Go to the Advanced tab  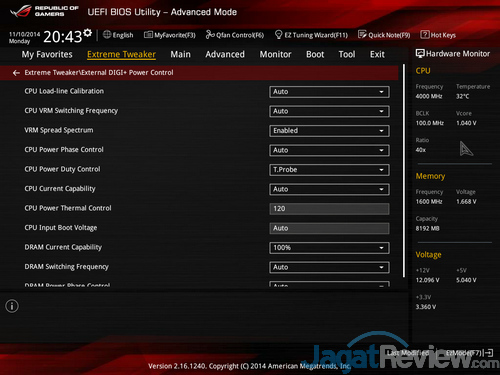point(225,54)
